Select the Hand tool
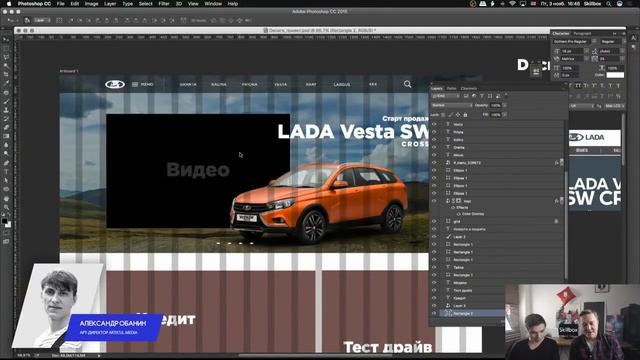This screenshot has height=360, width=640. pyautogui.click(x=6, y=198)
